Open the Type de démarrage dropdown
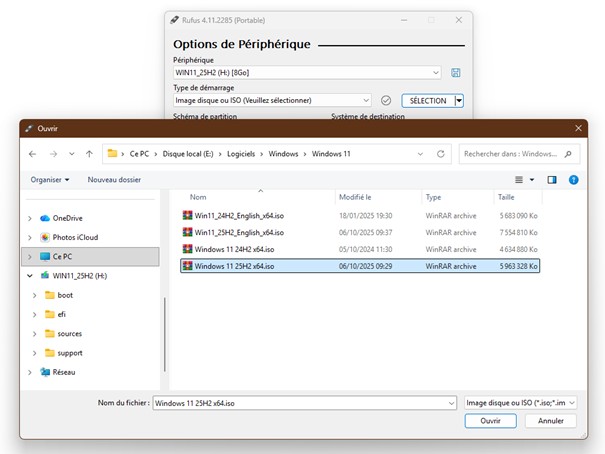Image resolution: width=605 pixels, height=454 pixels. 366,100
